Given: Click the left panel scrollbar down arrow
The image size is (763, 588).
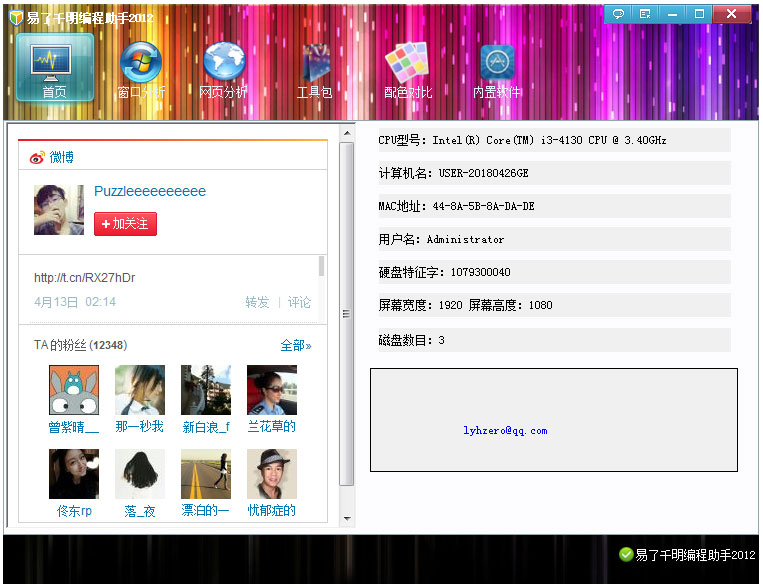Looking at the screenshot, I should [347, 519].
